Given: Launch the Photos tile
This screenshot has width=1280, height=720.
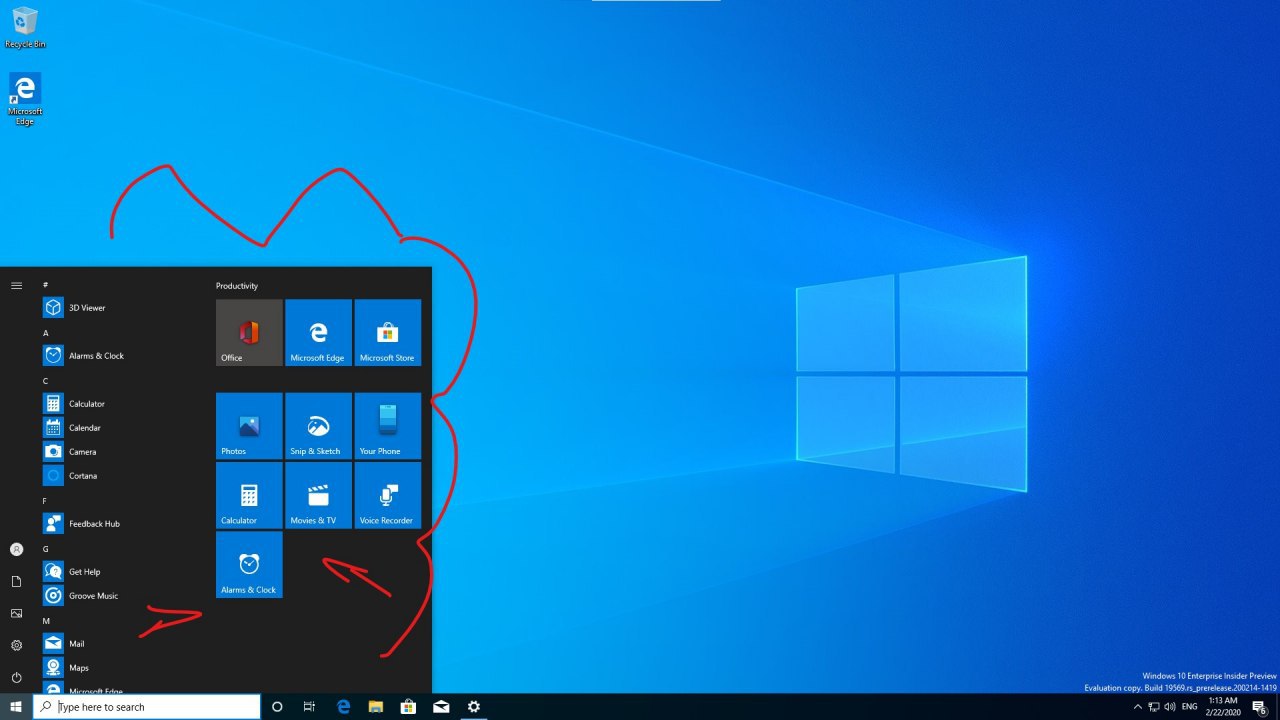Looking at the screenshot, I should [249, 426].
